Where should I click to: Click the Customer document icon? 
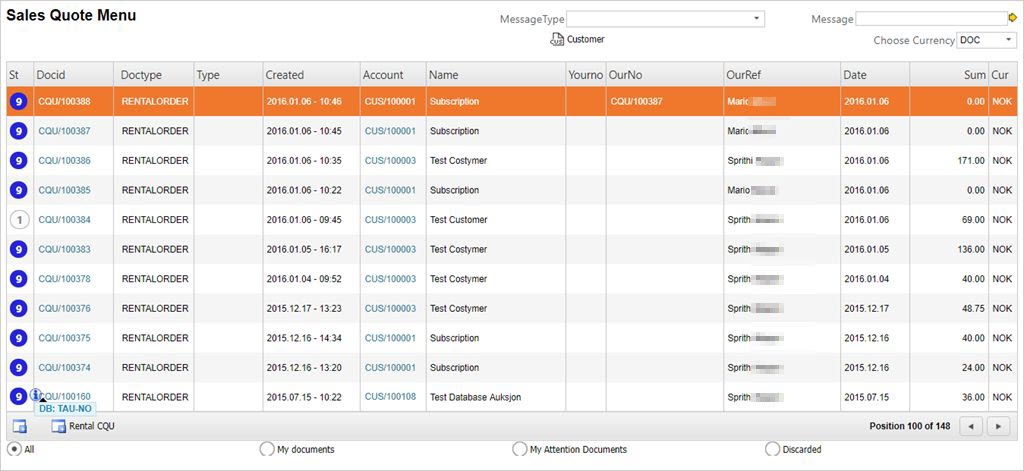(557, 40)
